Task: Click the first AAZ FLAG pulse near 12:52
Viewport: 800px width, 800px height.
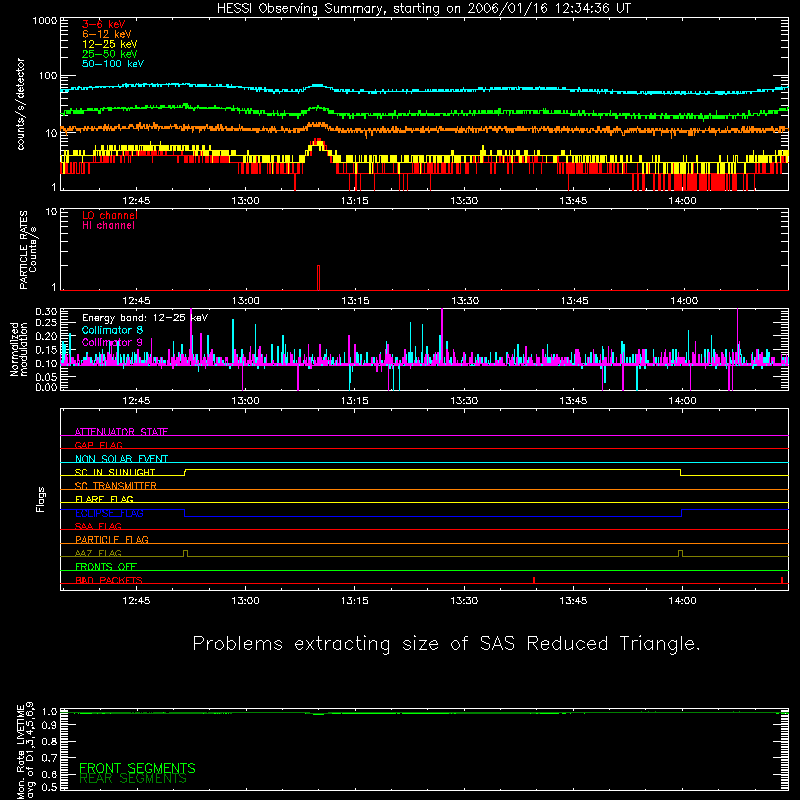Action: click(185, 554)
